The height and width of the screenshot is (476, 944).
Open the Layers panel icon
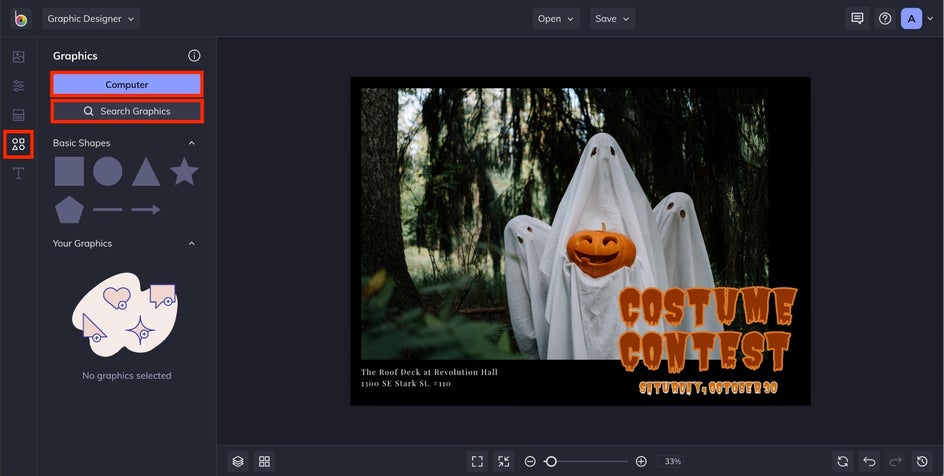pos(238,461)
